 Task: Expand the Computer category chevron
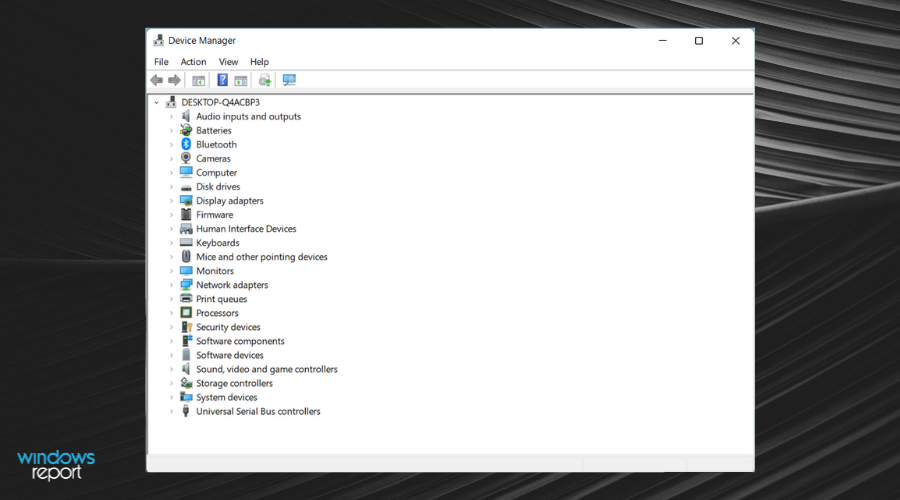[171, 173]
